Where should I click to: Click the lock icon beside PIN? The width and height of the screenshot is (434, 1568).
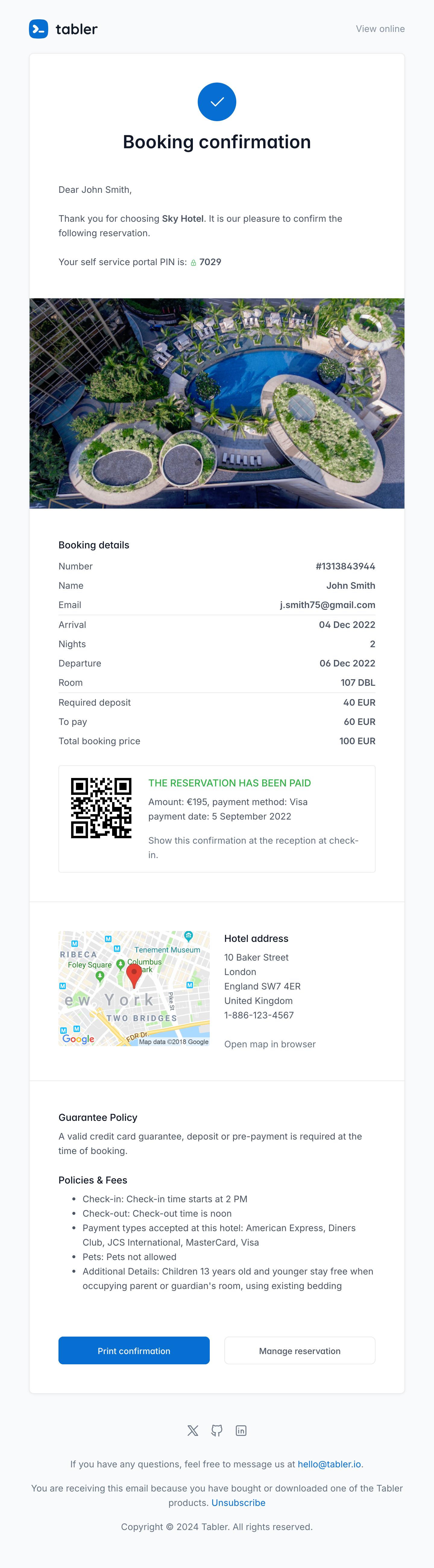click(193, 263)
